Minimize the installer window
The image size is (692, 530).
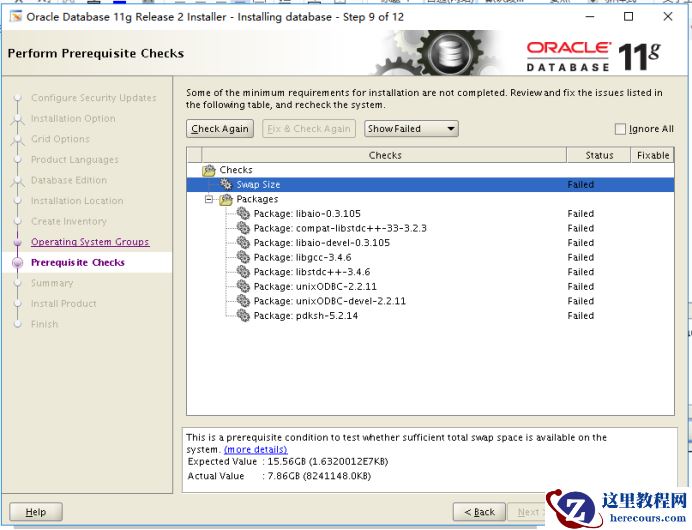point(590,17)
